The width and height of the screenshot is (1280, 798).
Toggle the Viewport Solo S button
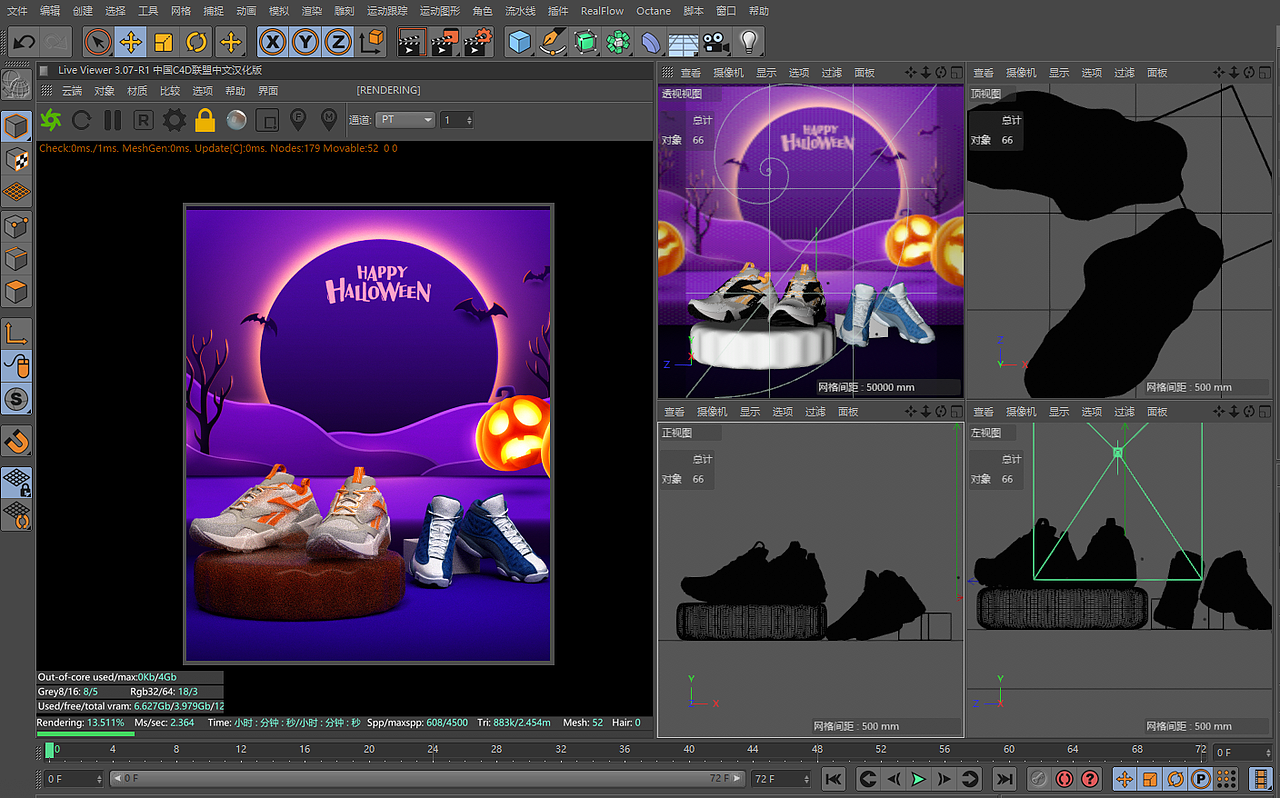coord(17,399)
